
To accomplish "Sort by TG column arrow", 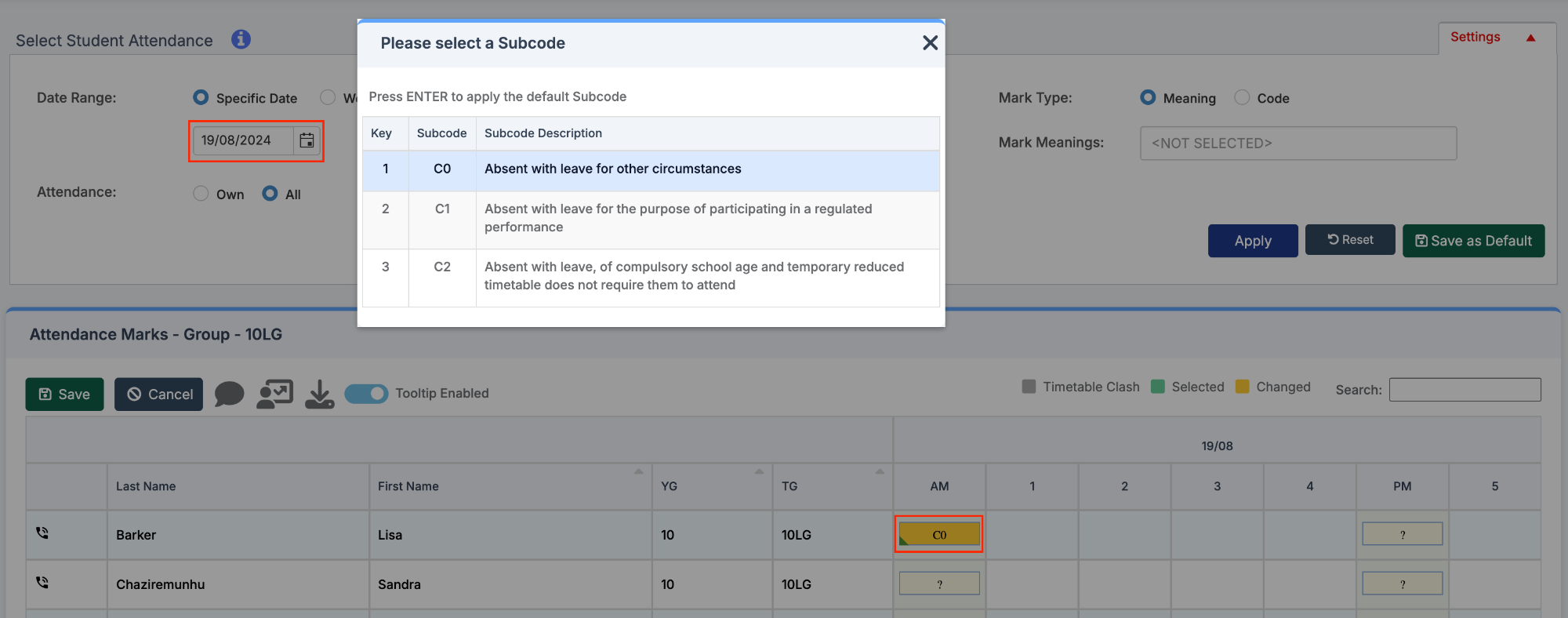I will (x=880, y=471).
